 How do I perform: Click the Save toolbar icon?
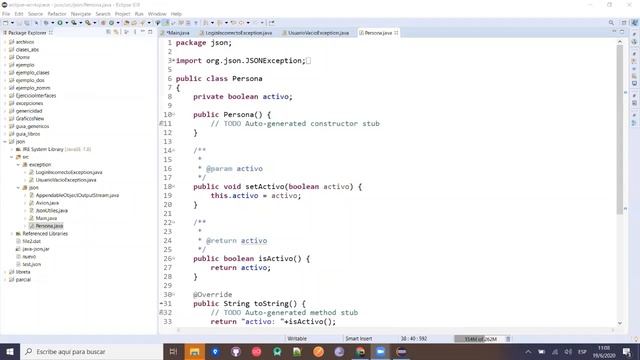click(19, 23)
